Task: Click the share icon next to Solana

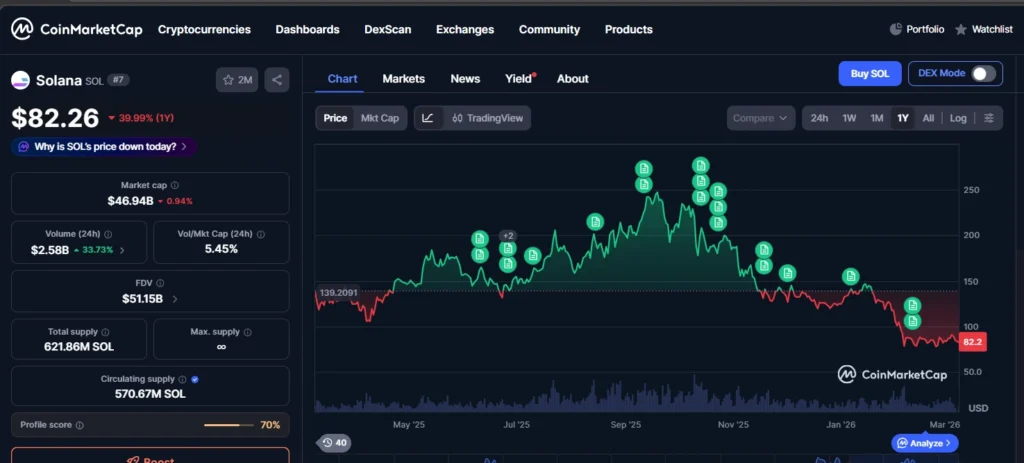Action: [x=277, y=80]
